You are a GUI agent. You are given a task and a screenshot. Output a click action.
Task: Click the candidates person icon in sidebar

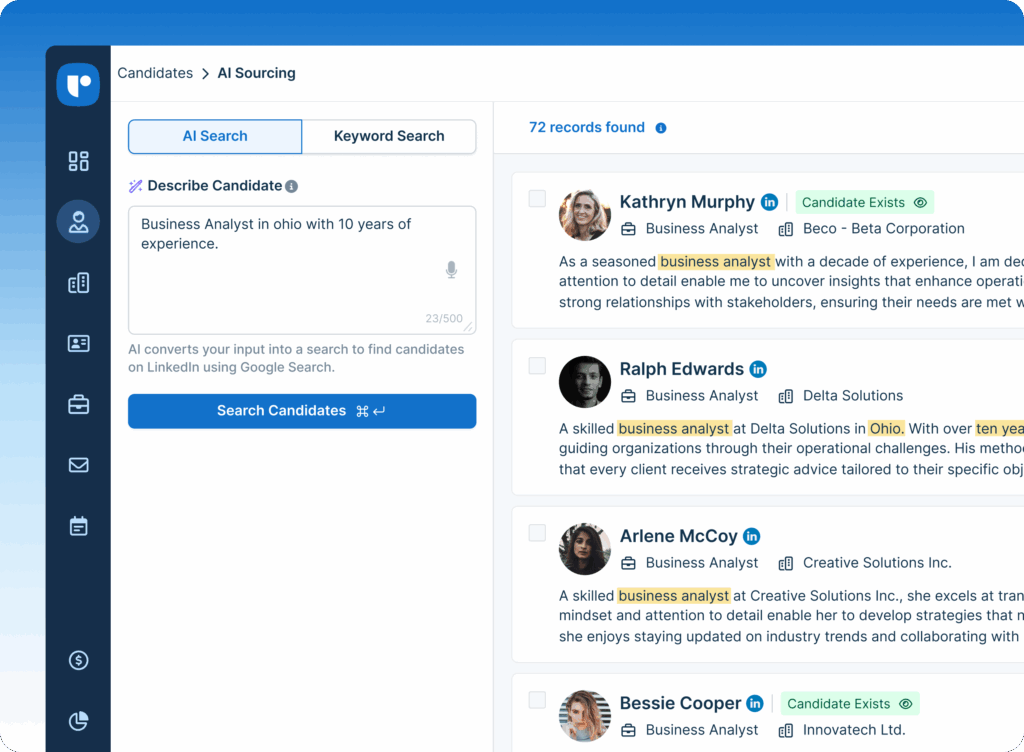coord(78,222)
